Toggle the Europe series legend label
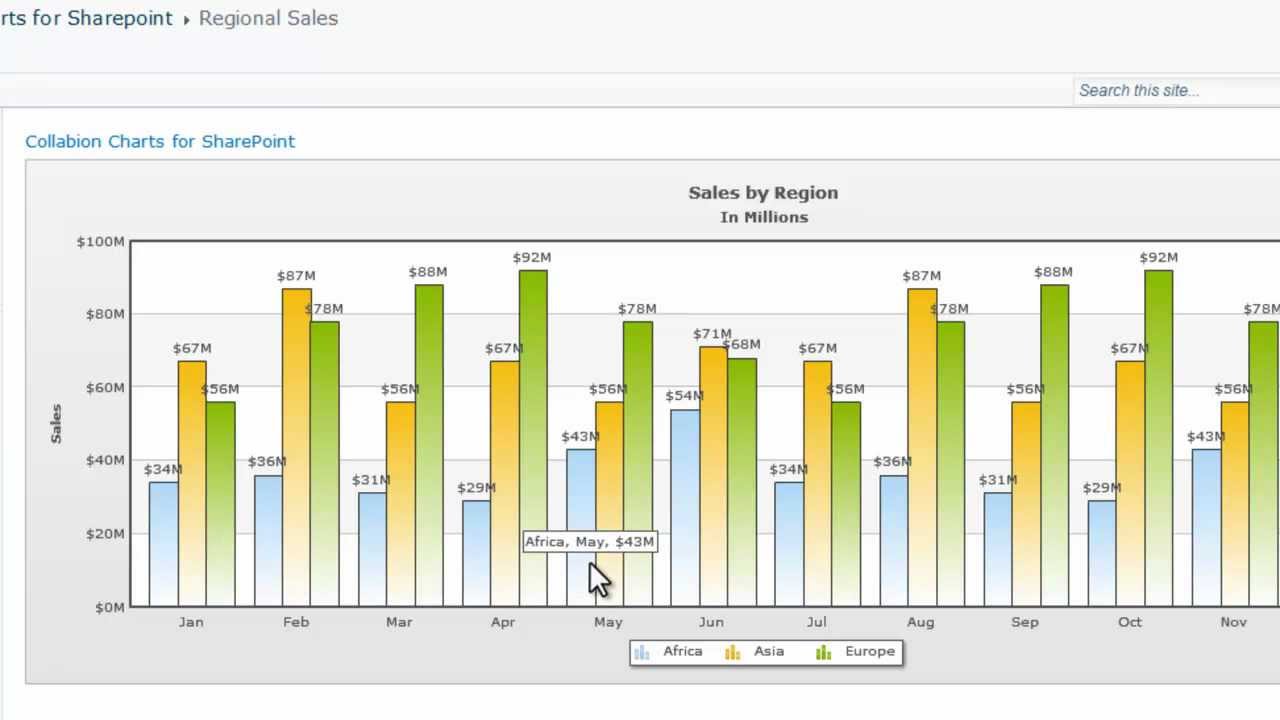 tap(870, 651)
